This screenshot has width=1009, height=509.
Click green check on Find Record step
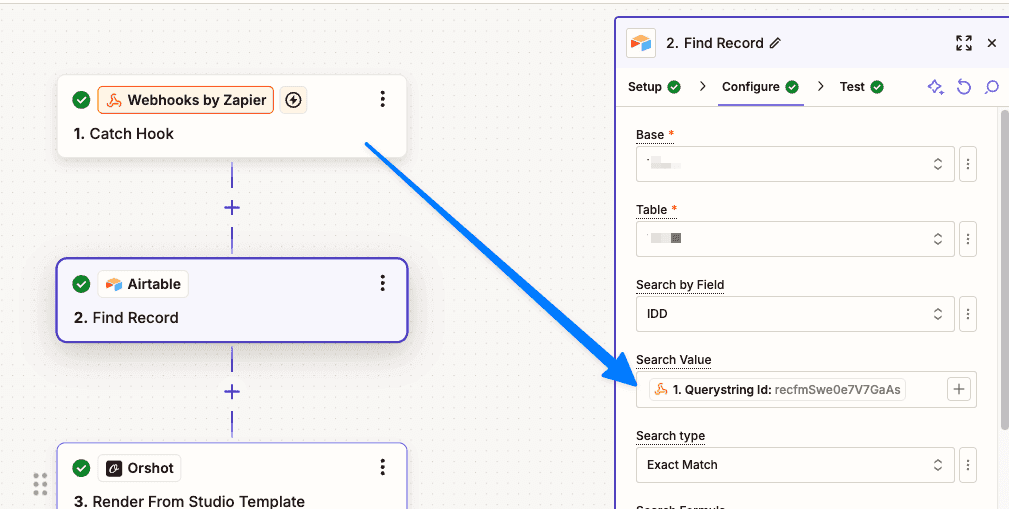coord(81,284)
